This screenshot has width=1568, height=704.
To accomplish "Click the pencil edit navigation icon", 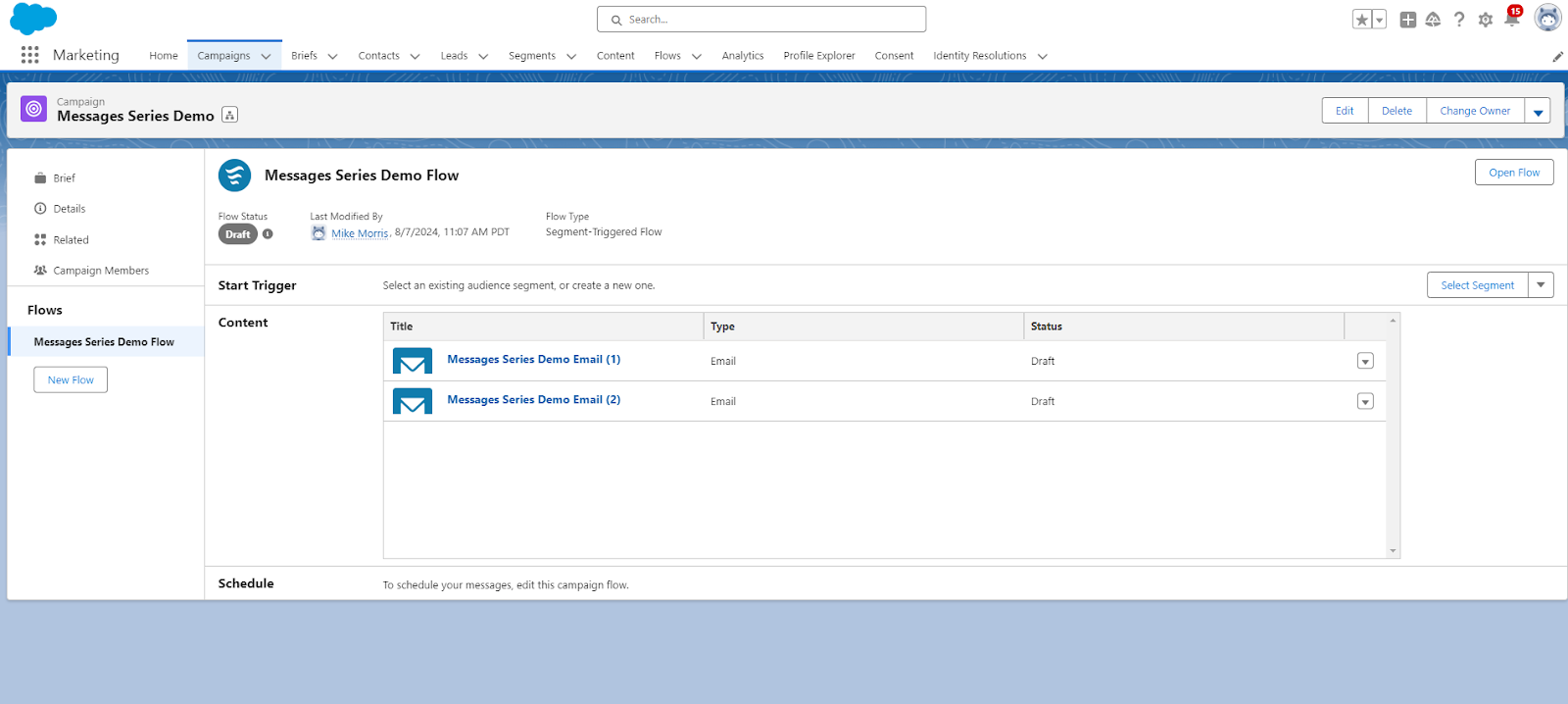I will point(1558,56).
